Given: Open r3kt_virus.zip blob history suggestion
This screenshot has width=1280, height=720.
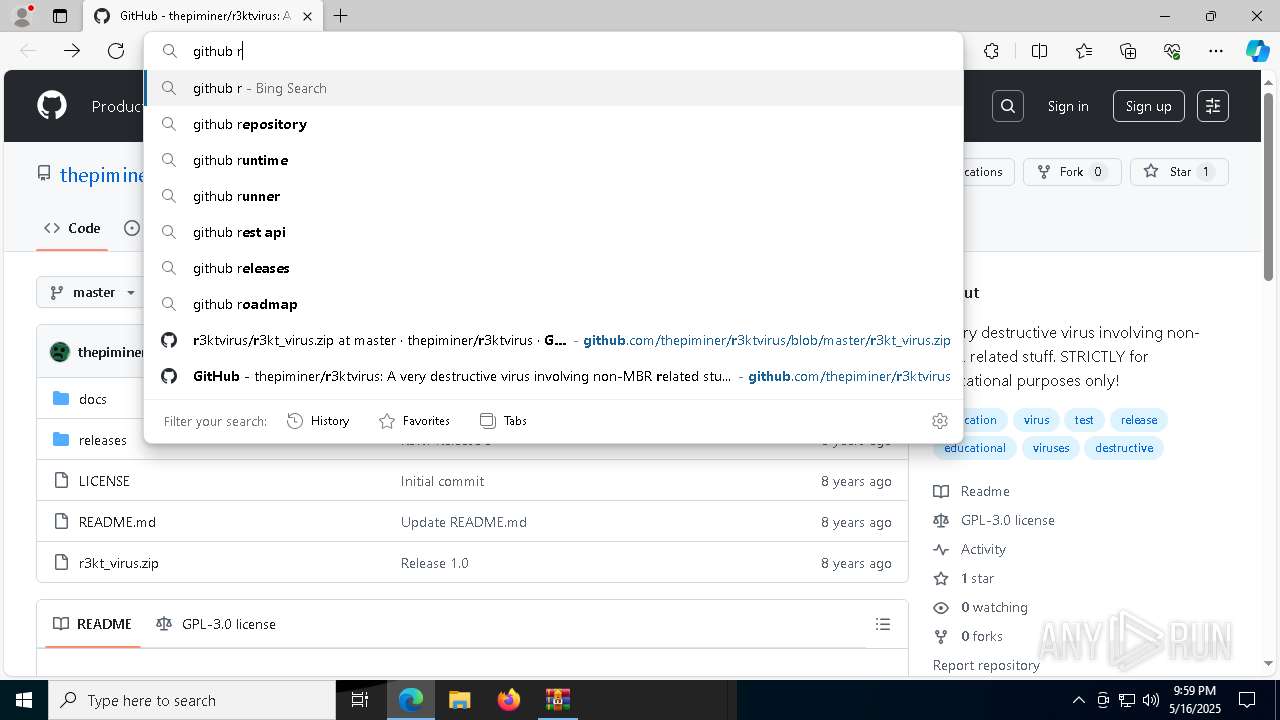Looking at the screenshot, I should (553, 340).
